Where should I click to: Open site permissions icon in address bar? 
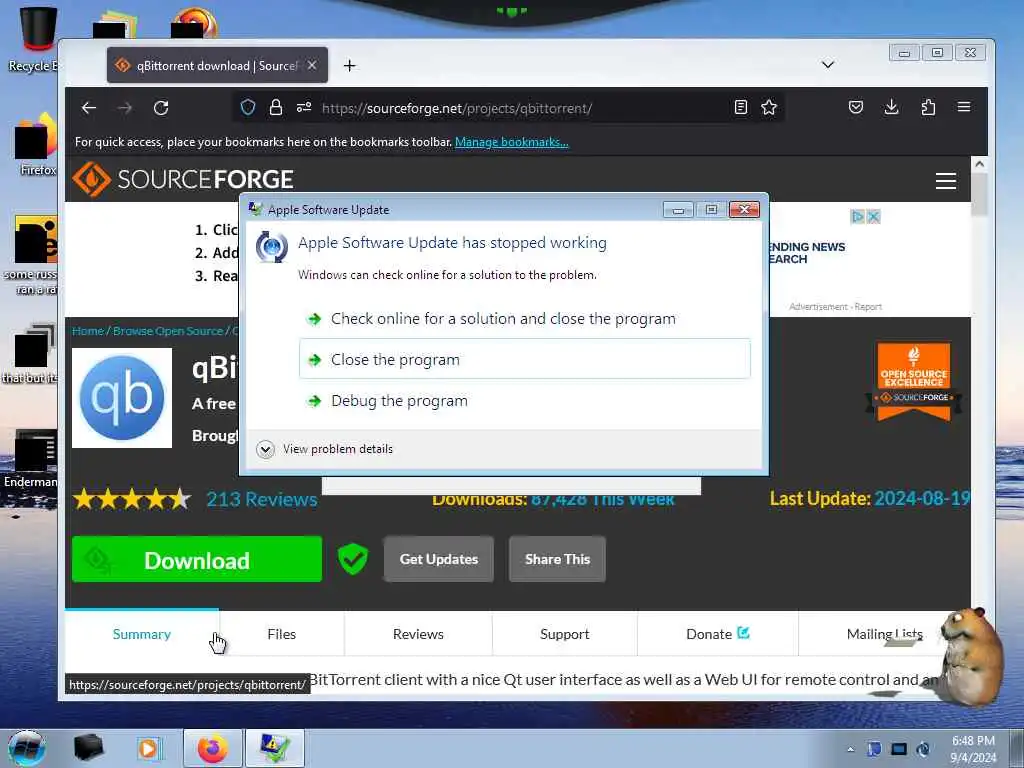pos(304,107)
